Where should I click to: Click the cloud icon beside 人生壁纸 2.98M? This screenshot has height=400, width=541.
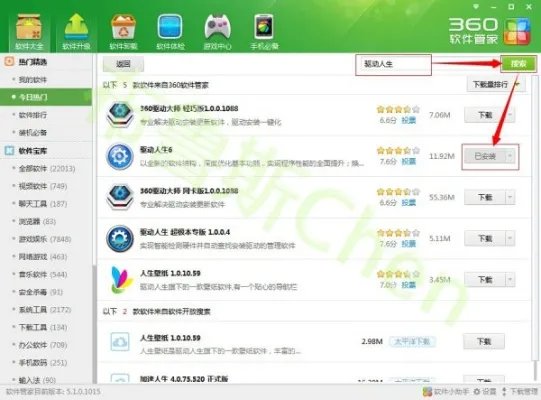120,341
